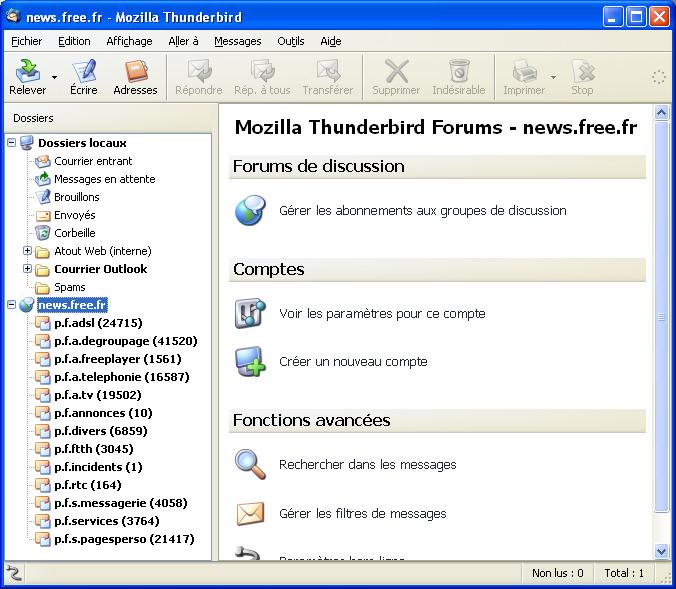Click the newsgroup subscriptions globe icon
Viewport: 676px width, 589px height.
[x=250, y=210]
